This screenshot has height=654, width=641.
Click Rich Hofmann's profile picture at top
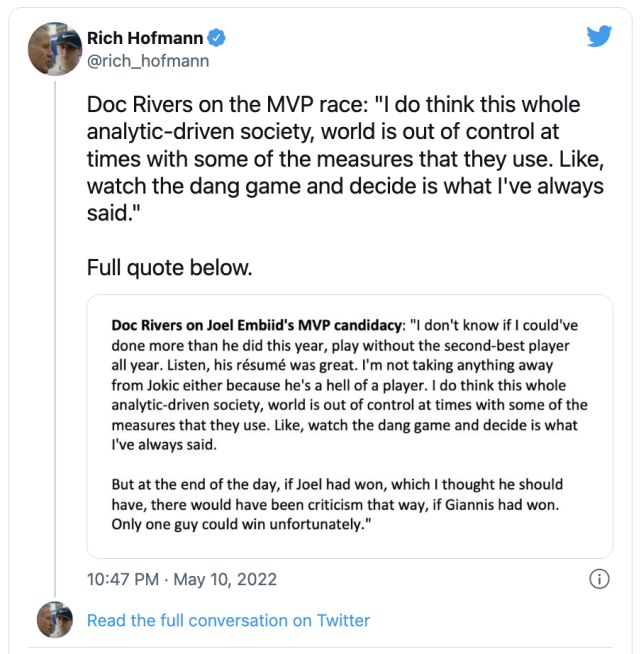tap(53, 49)
